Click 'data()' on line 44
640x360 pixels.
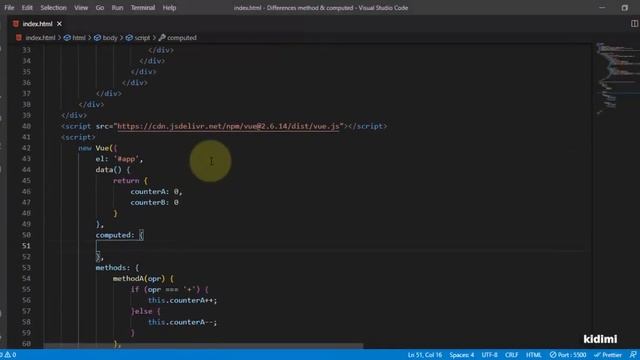(x=109, y=170)
